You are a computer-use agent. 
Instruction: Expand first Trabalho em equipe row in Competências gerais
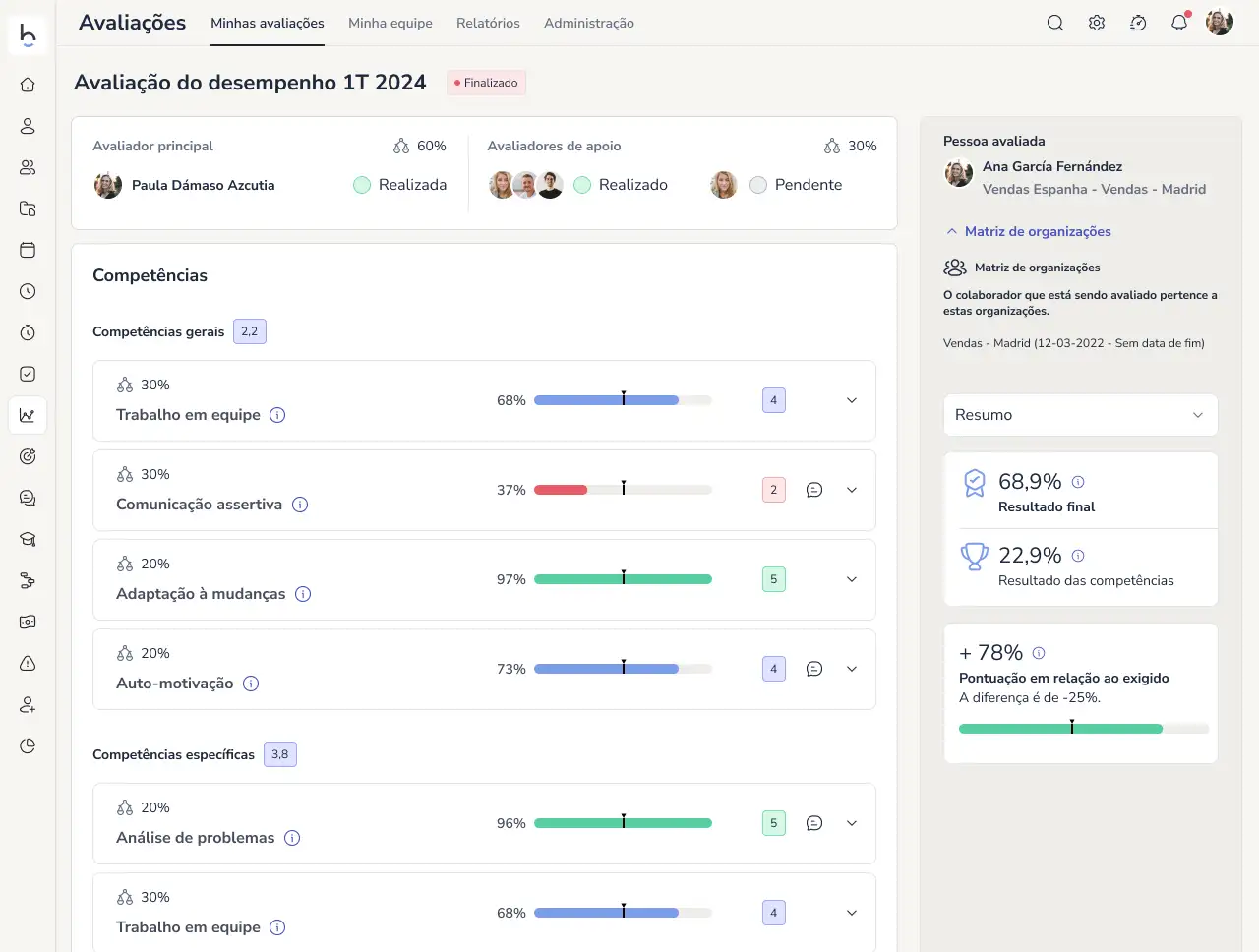pos(852,400)
